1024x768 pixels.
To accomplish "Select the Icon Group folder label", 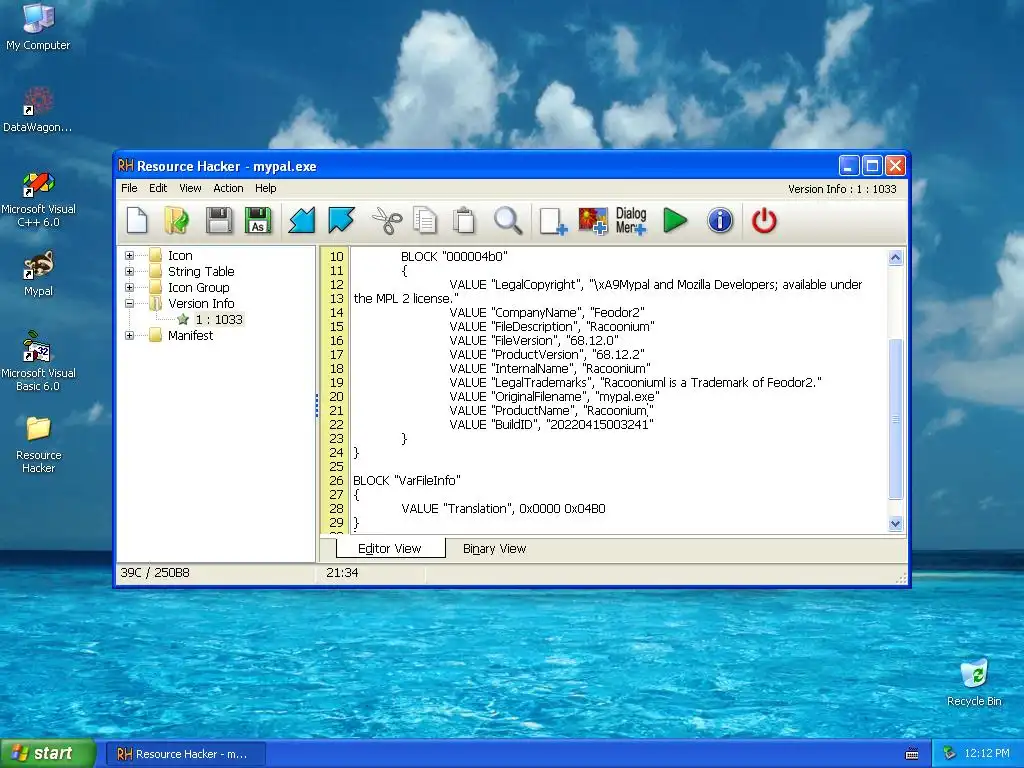I will [199, 287].
